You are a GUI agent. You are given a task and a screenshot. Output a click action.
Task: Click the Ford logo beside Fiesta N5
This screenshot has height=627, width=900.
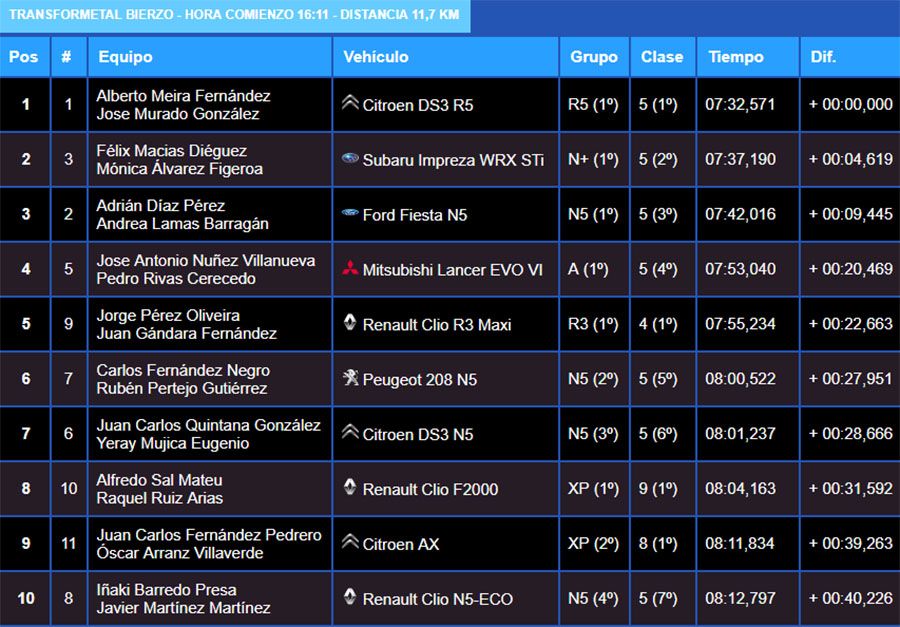(x=350, y=213)
